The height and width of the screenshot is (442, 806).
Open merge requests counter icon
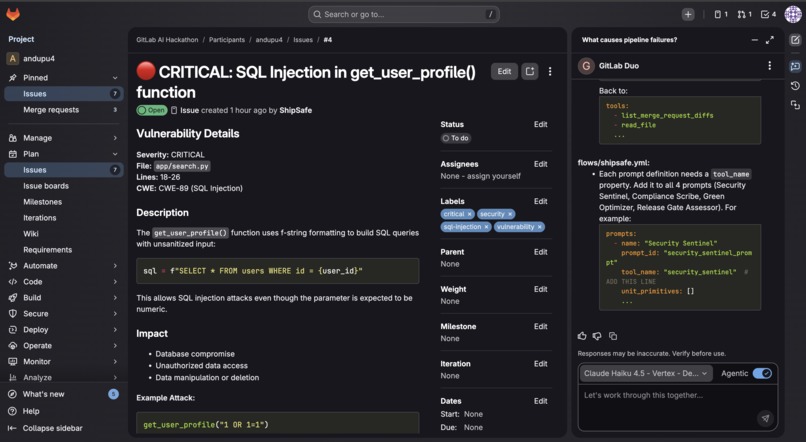pos(744,14)
